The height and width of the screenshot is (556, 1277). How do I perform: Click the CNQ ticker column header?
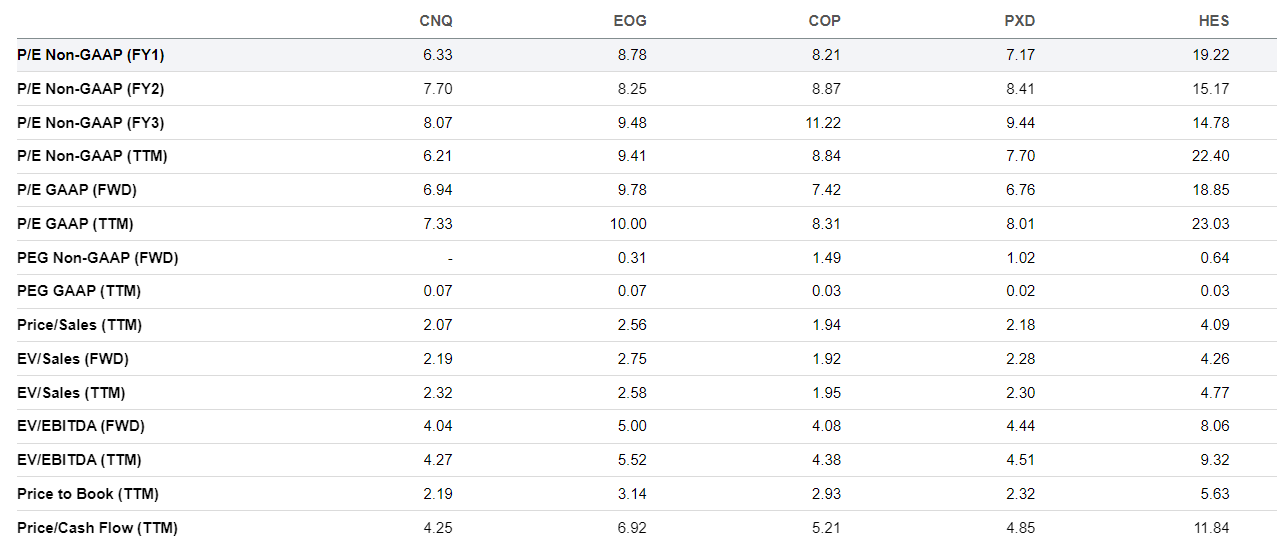pyautogui.click(x=435, y=21)
